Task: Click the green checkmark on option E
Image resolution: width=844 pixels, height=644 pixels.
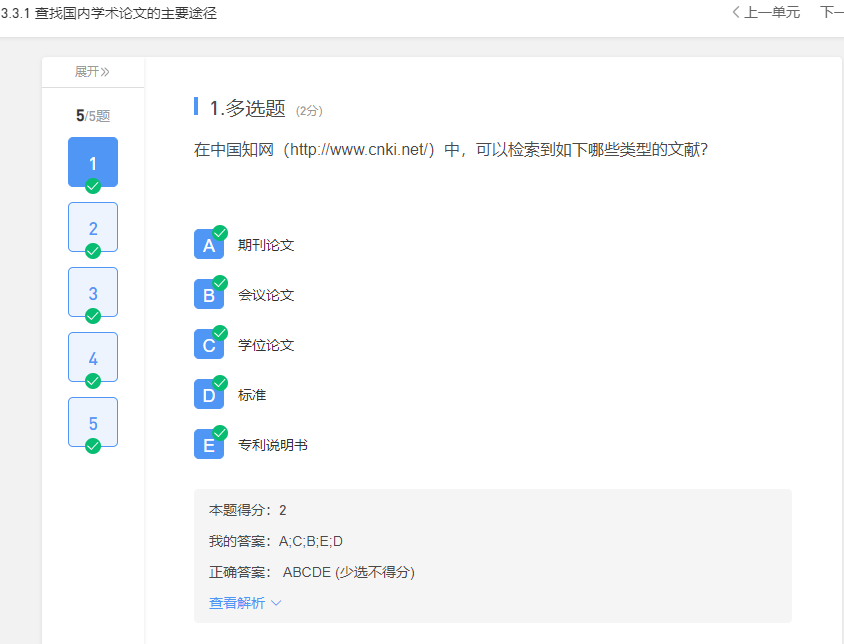Action: click(x=221, y=431)
